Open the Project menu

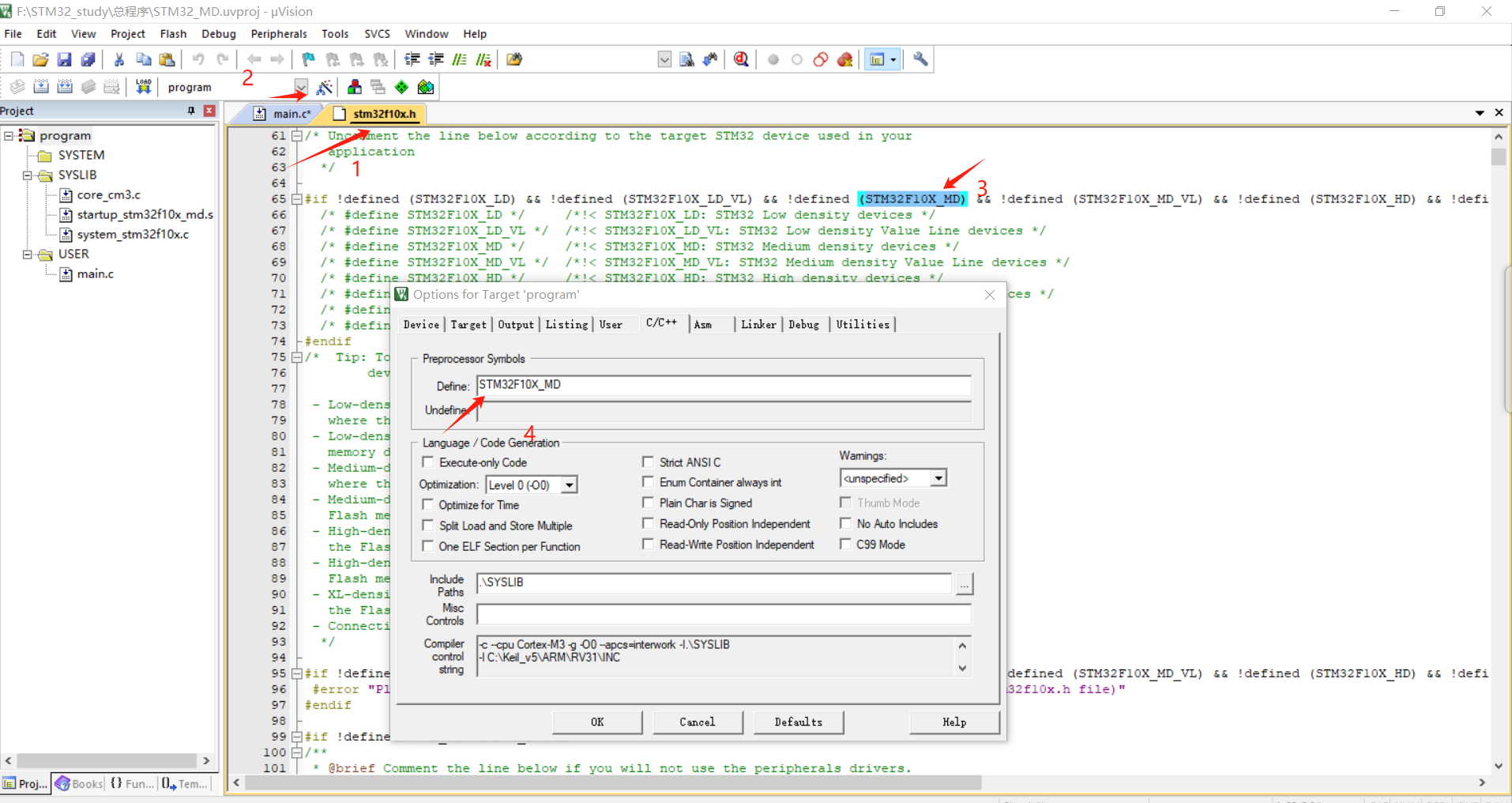(128, 34)
